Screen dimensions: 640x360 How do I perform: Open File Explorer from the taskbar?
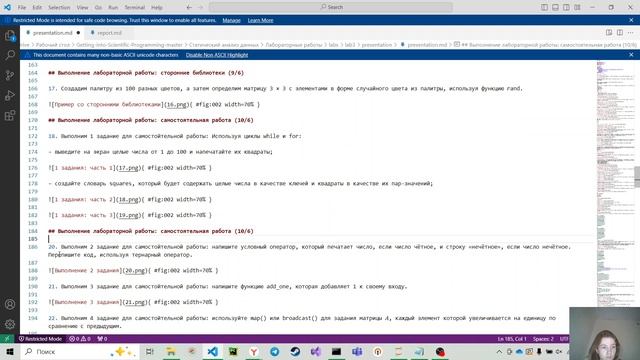(171, 351)
